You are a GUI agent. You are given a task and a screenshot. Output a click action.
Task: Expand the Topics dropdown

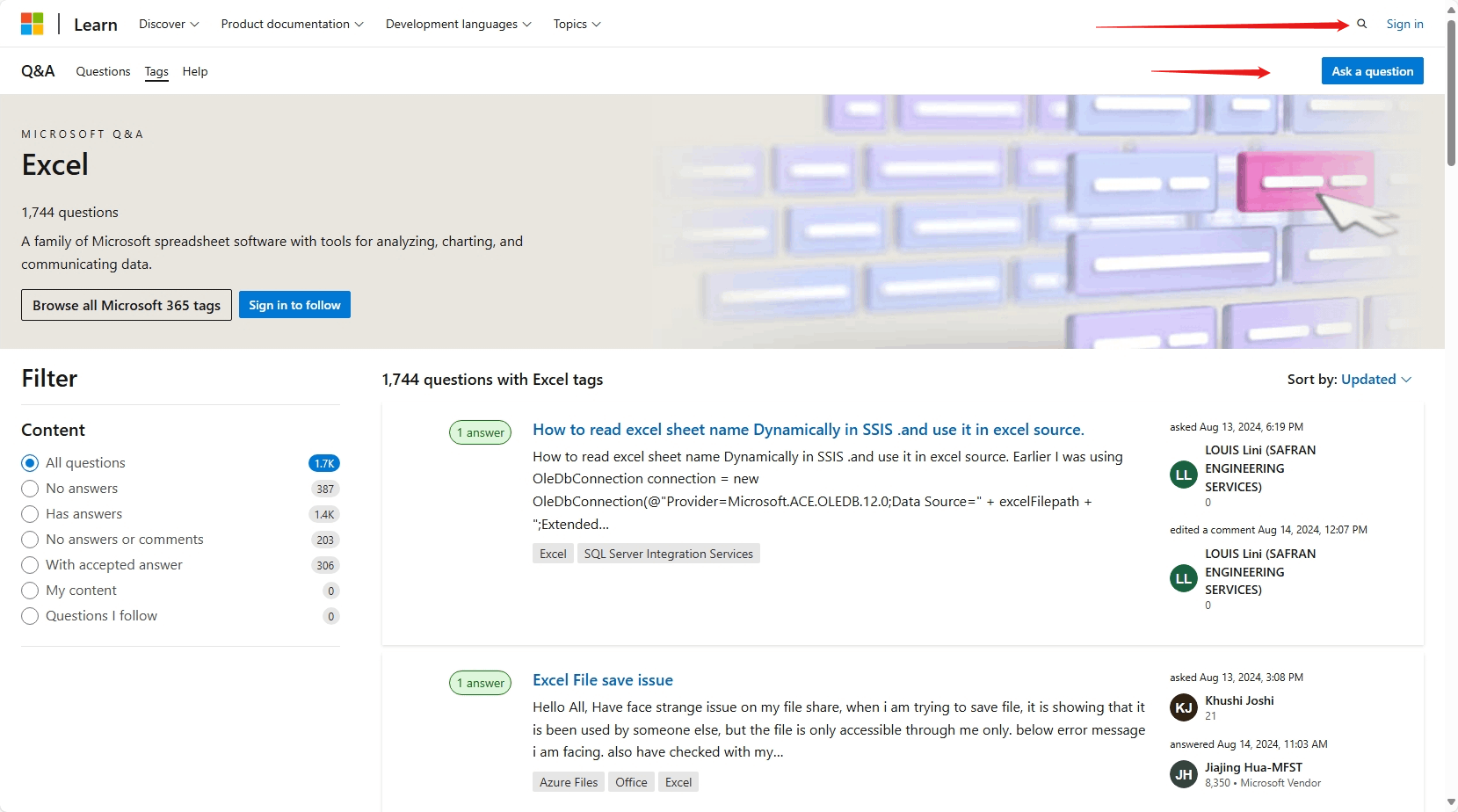click(x=577, y=24)
